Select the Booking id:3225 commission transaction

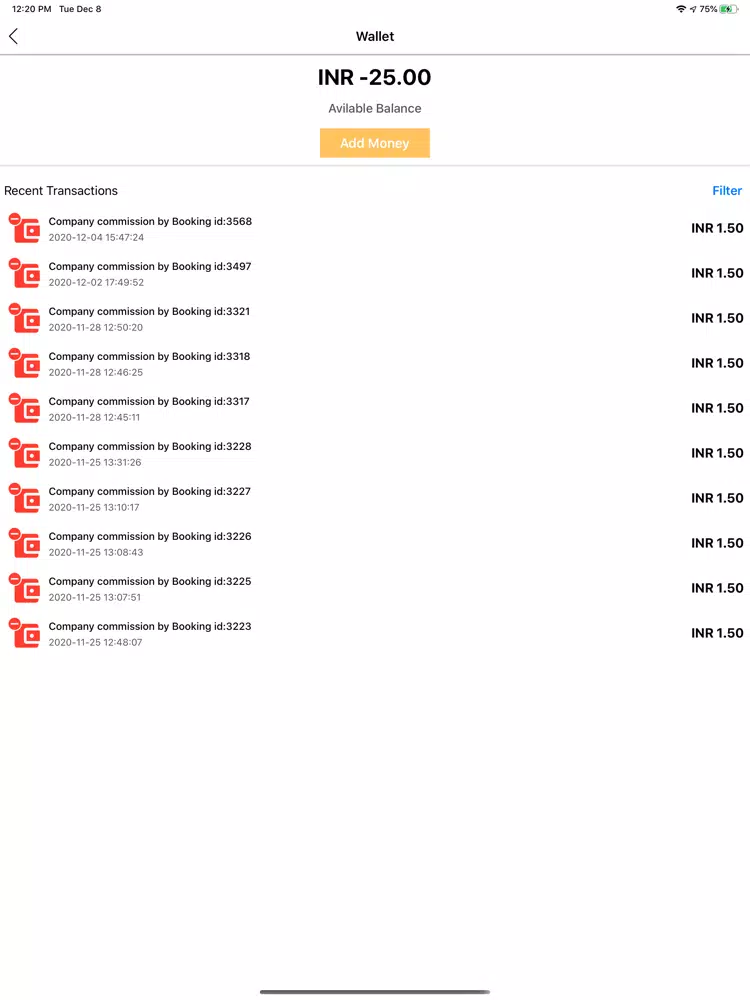click(375, 589)
